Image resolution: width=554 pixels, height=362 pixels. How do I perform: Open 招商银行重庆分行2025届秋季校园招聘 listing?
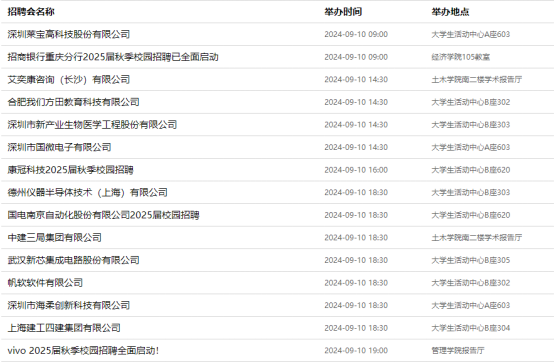click(113, 57)
